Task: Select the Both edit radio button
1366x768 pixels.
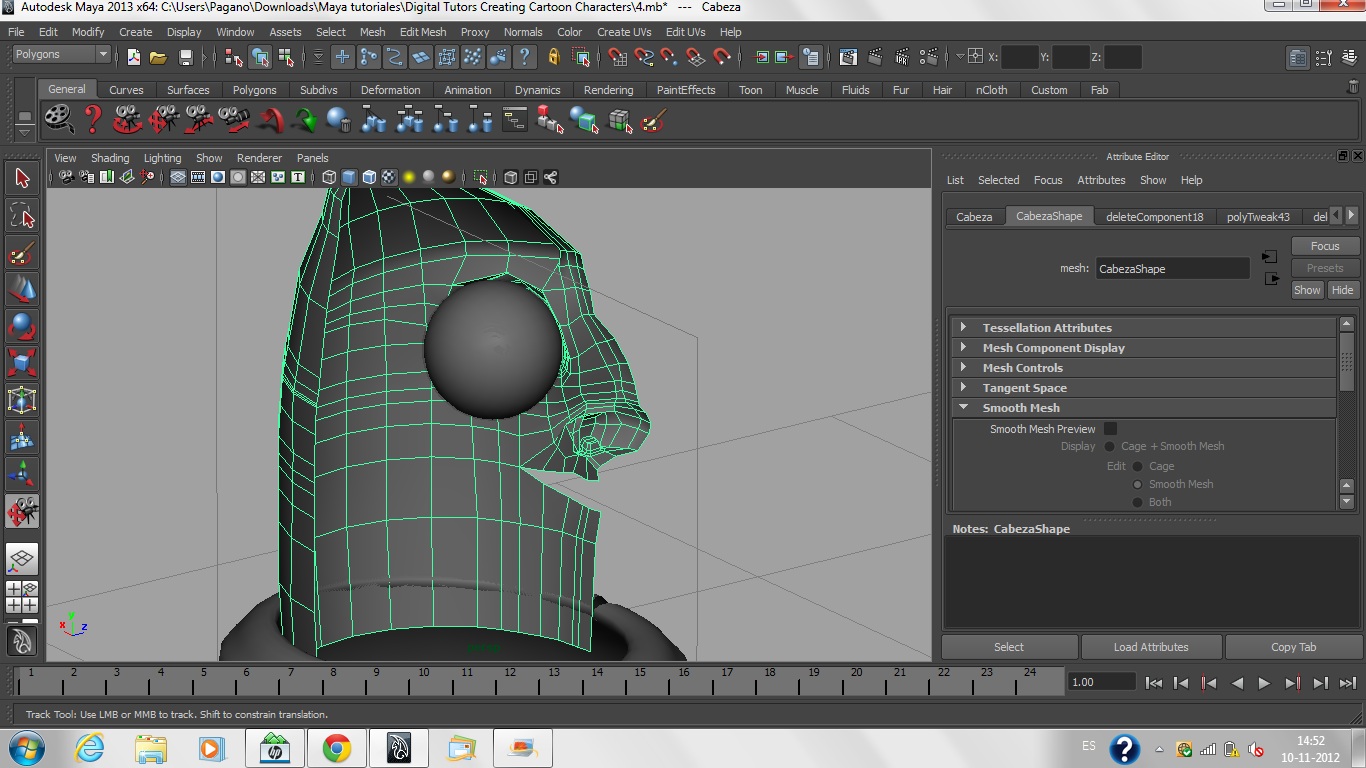Action: (1137, 502)
